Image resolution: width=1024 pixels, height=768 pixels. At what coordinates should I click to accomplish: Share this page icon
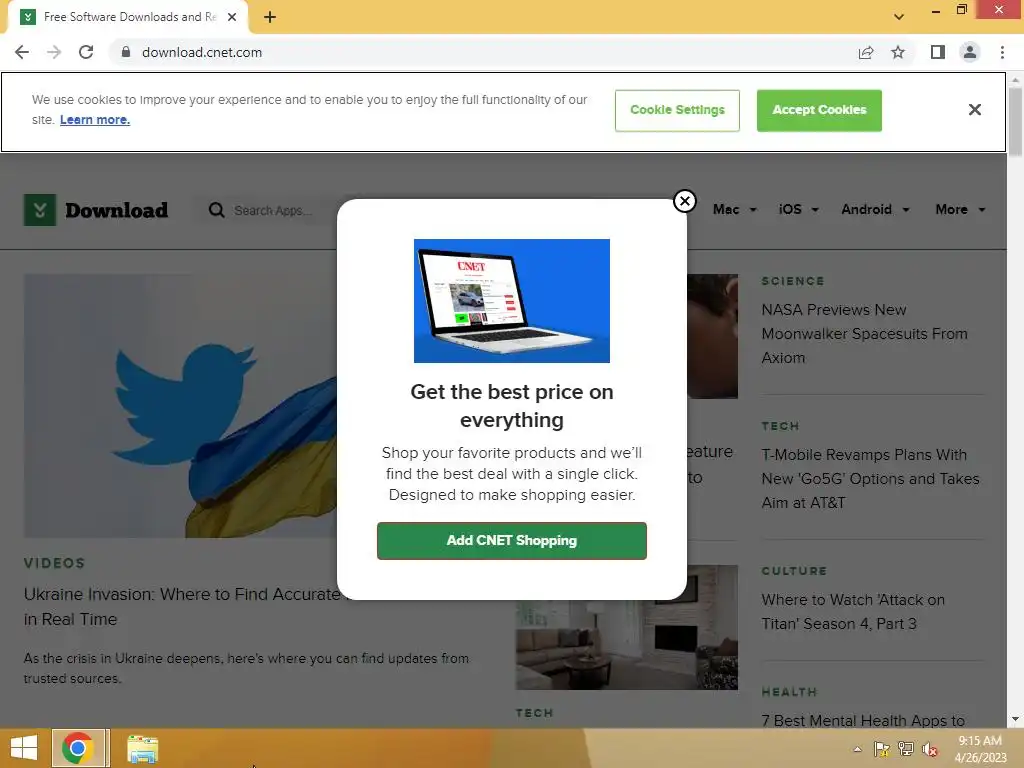pyautogui.click(x=866, y=52)
